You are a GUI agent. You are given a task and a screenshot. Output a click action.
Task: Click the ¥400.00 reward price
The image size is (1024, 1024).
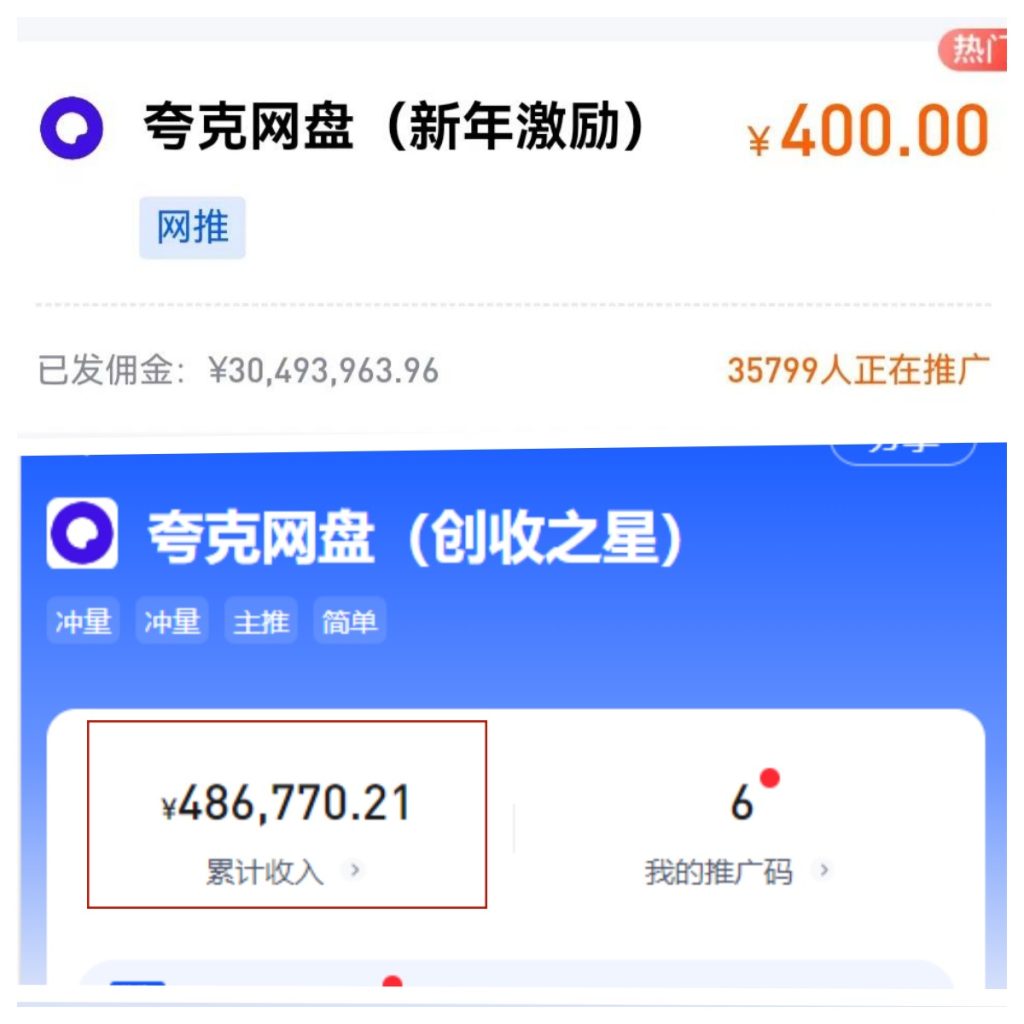point(869,131)
